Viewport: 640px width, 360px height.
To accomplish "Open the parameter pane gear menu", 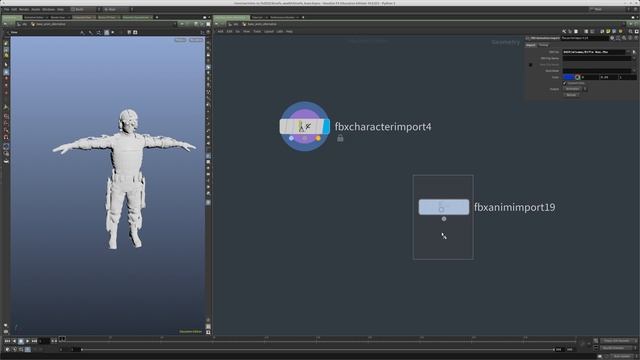I will point(612,38).
